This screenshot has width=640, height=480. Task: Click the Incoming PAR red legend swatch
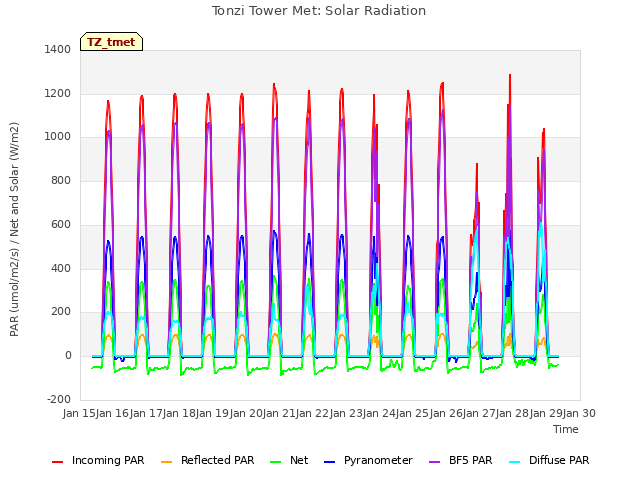tap(58, 462)
